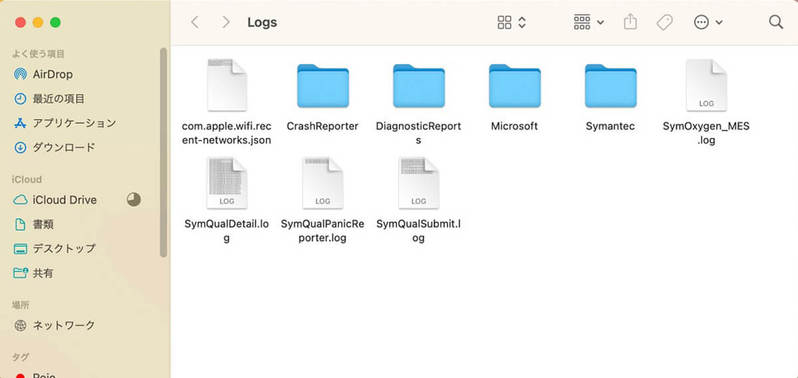Click the desktop icon beside デスクトップ

(20, 249)
